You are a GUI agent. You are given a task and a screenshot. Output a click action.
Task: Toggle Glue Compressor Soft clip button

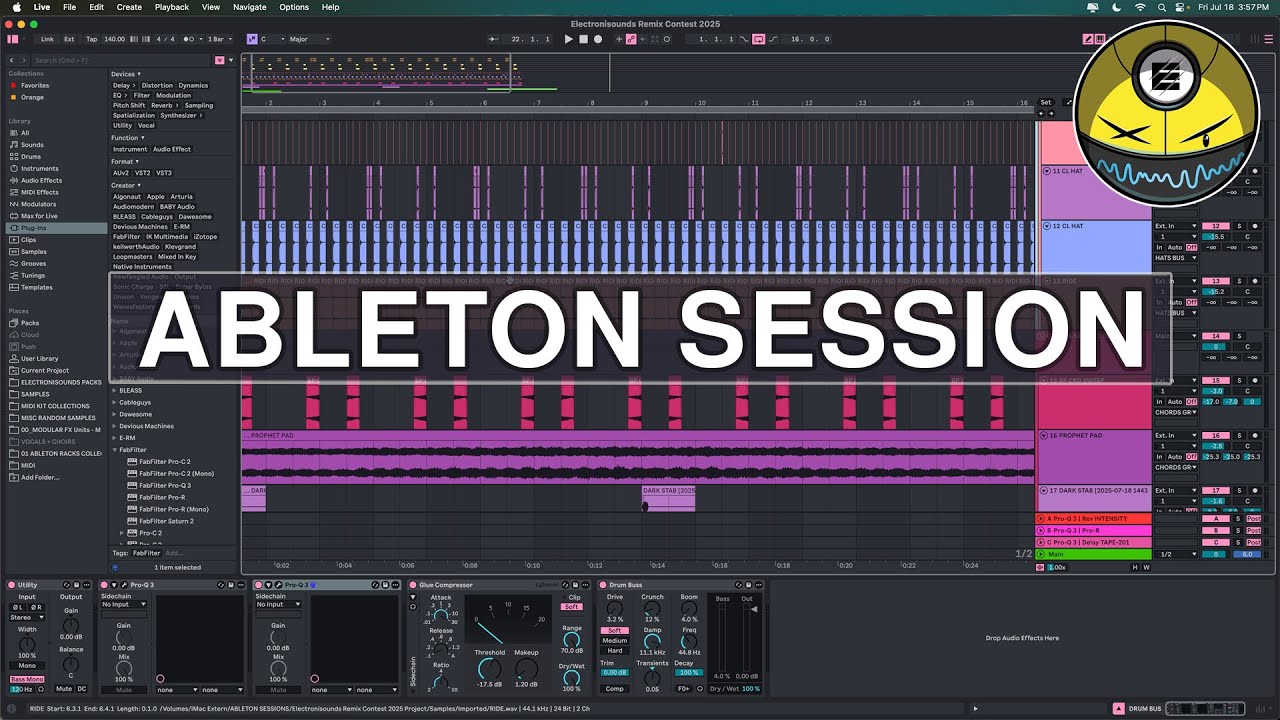[x=572, y=607]
